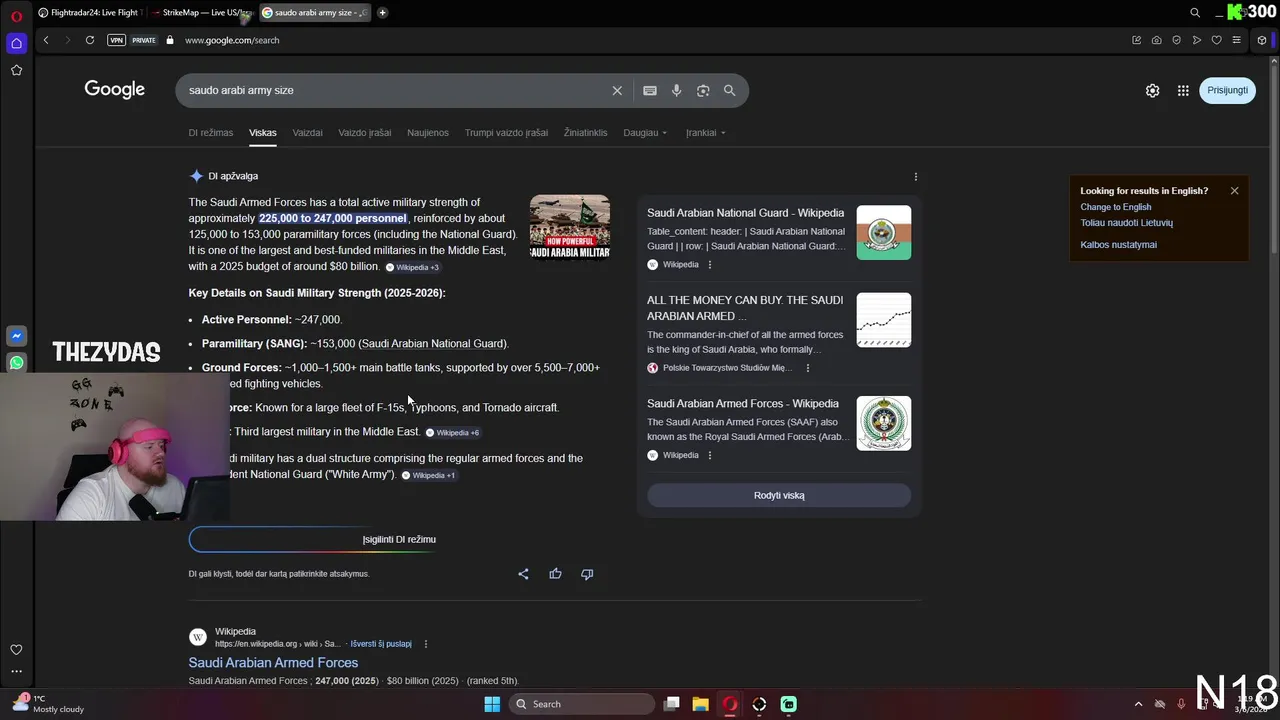
Task: Click the Rodyti viską button
Action: 779,495
